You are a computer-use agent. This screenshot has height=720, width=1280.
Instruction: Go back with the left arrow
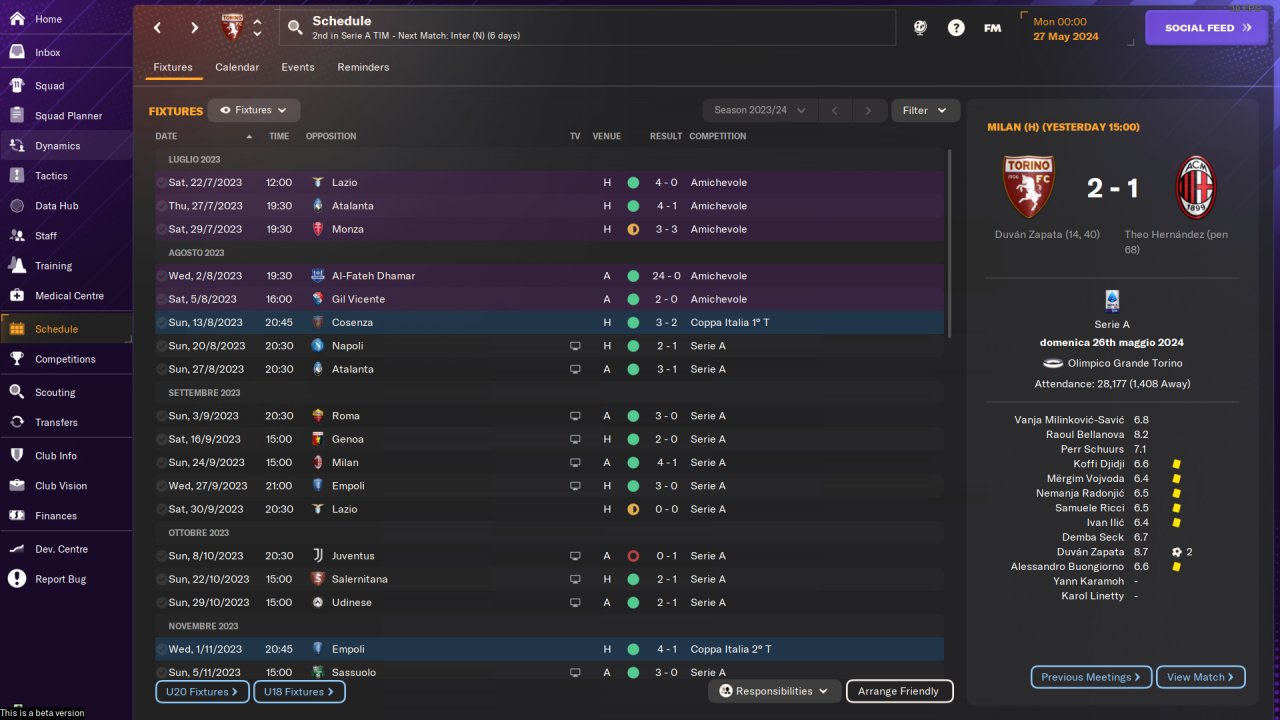tap(157, 28)
